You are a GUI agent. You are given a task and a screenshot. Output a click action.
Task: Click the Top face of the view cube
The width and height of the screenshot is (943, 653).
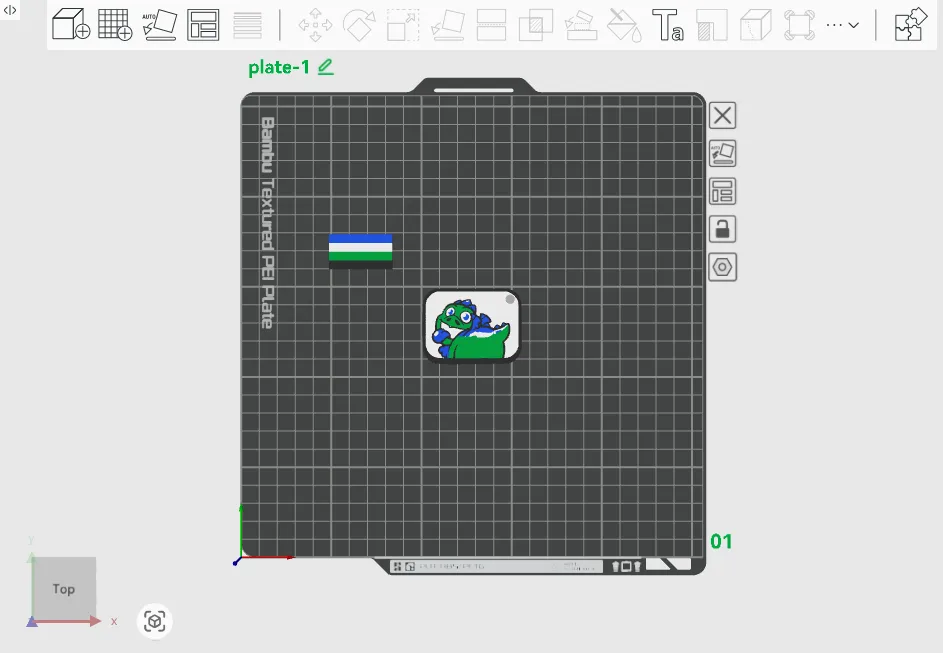(x=64, y=589)
